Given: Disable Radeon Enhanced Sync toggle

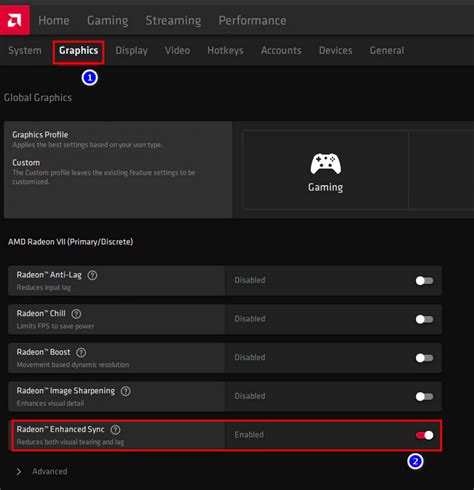Looking at the screenshot, I should (424, 435).
